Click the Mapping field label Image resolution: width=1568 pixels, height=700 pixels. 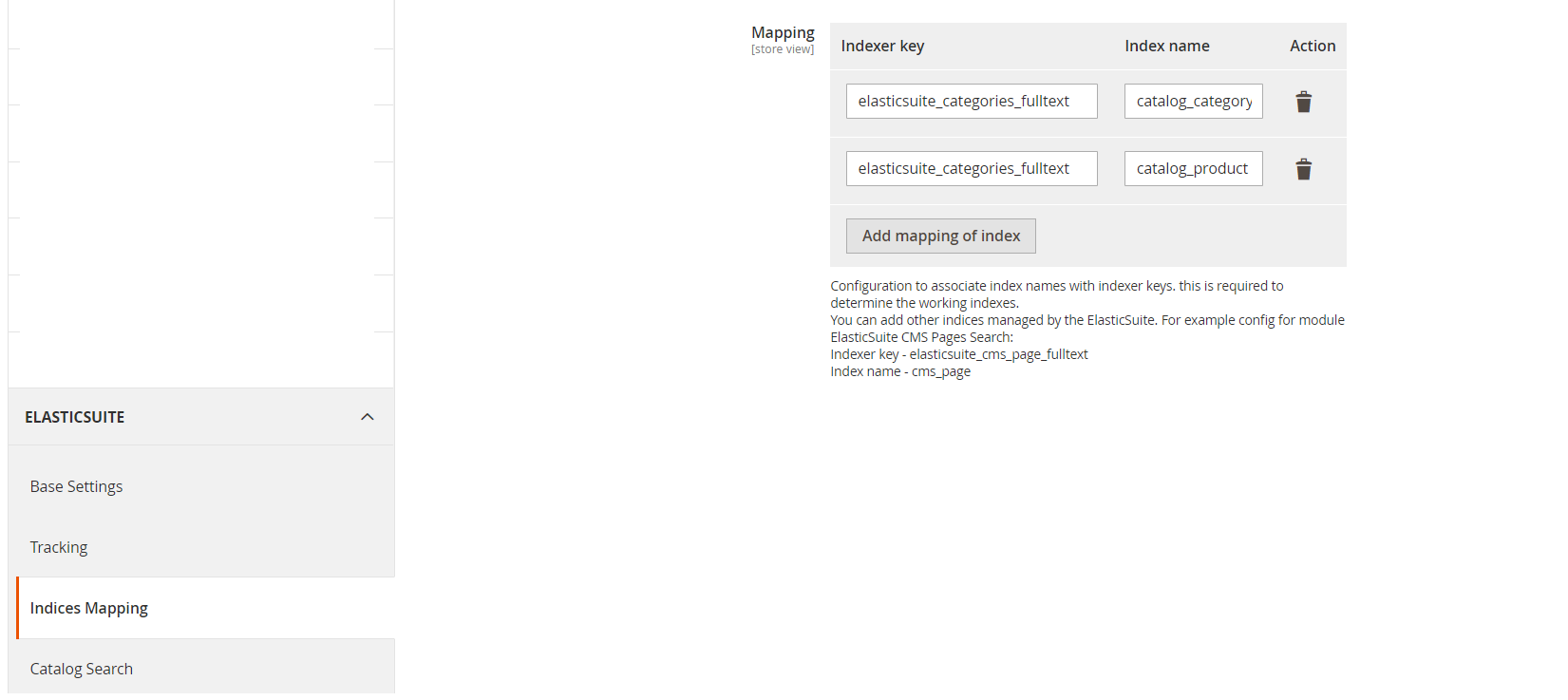783,32
